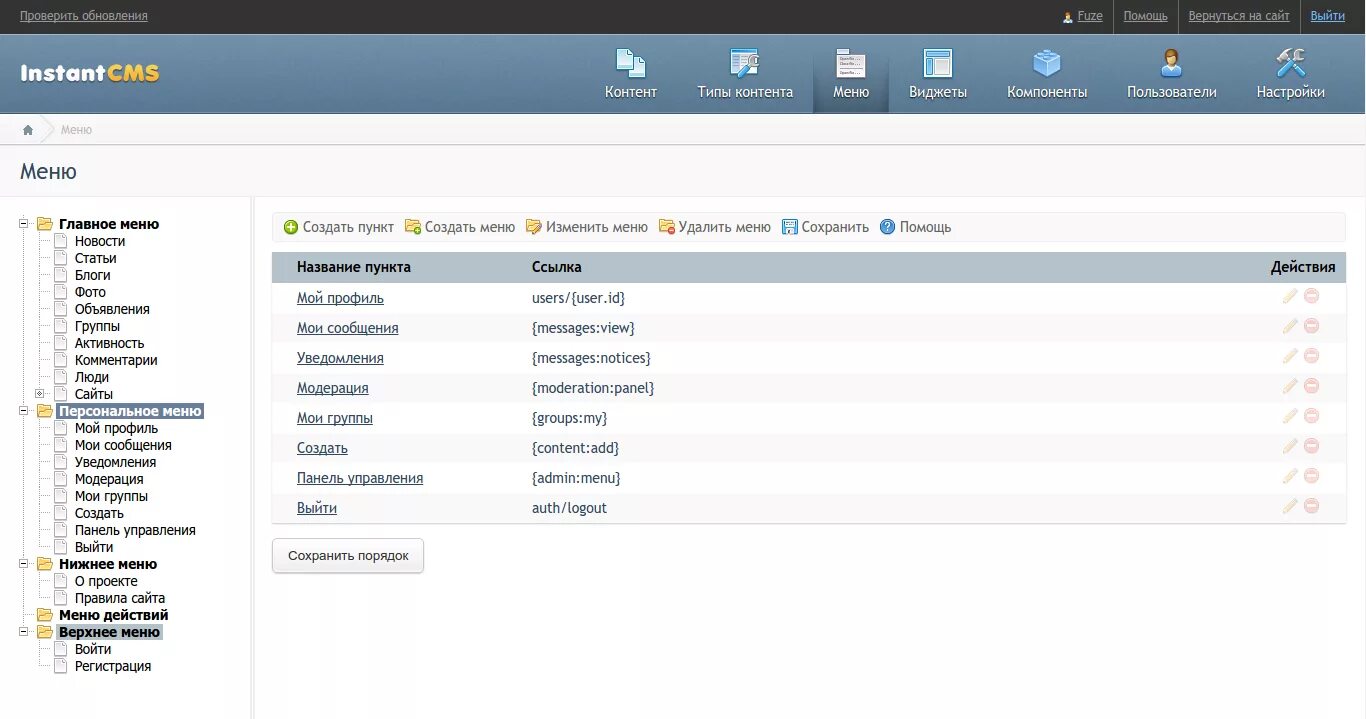
Task: Select Объявления in the tree
Action: click(112, 309)
